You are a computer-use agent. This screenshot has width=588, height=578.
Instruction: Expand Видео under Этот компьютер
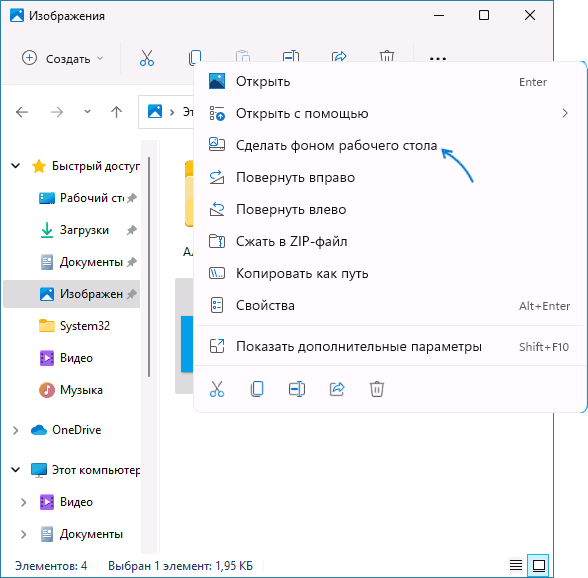[23, 502]
